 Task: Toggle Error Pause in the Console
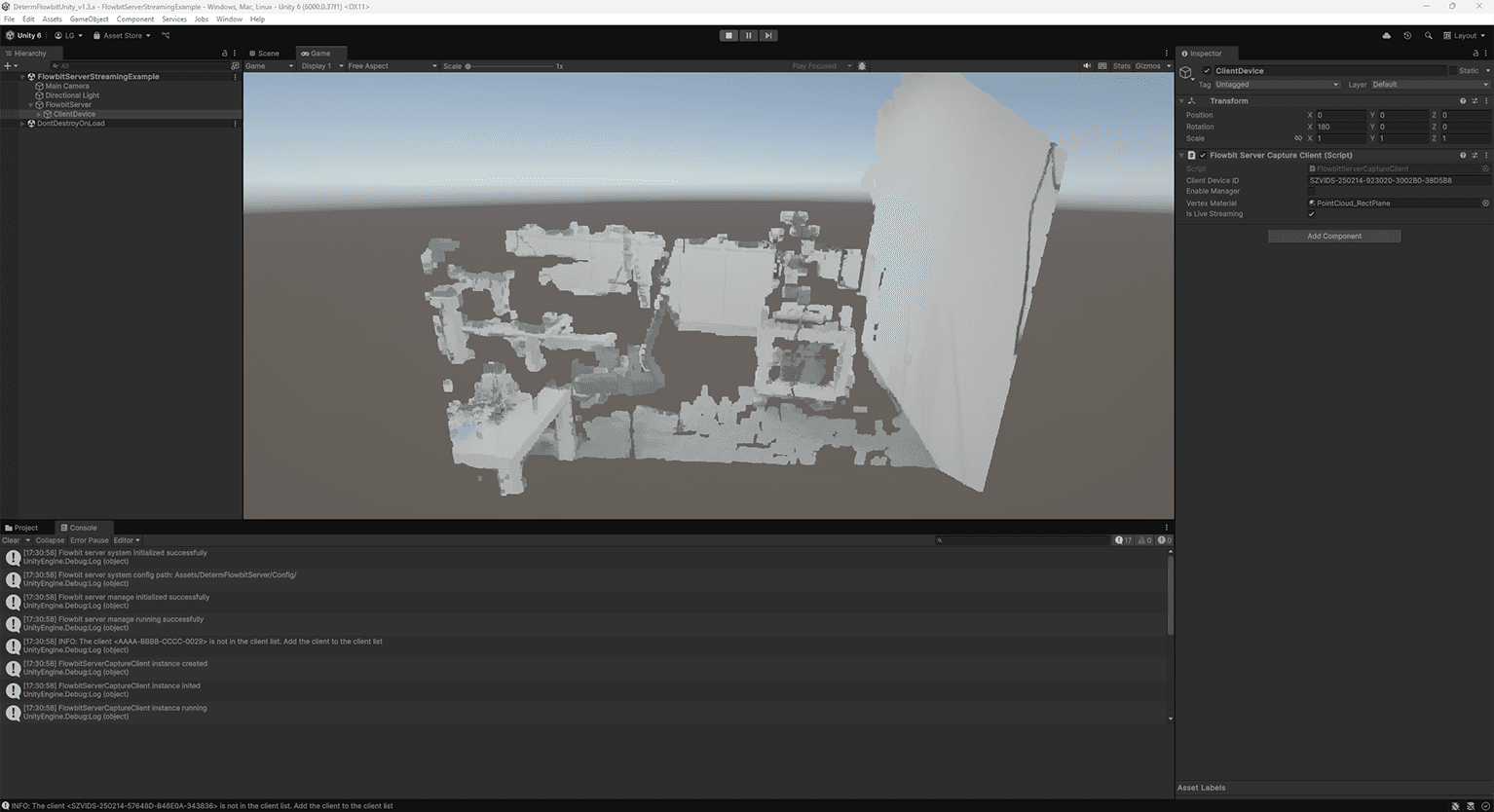click(x=90, y=540)
